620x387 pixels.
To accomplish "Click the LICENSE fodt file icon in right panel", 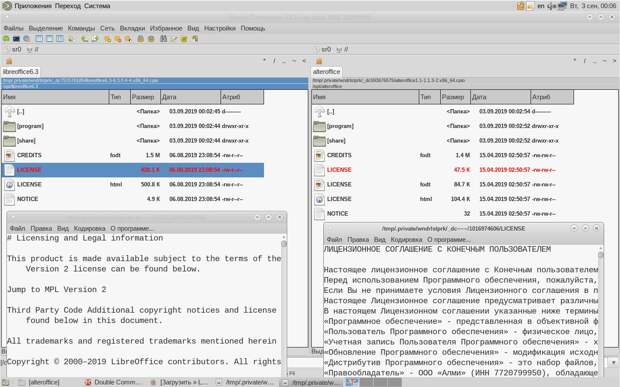I will 319,185.
